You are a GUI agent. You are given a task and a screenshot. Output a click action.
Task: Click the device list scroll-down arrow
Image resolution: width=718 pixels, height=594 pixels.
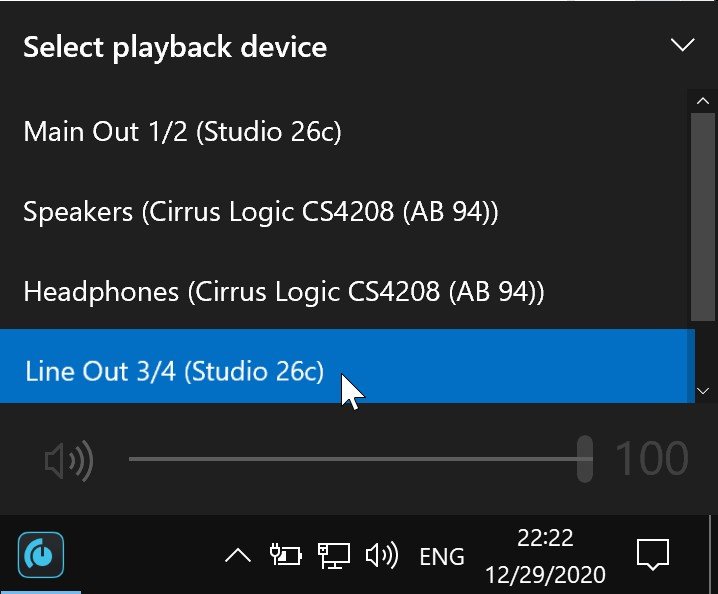(x=702, y=391)
